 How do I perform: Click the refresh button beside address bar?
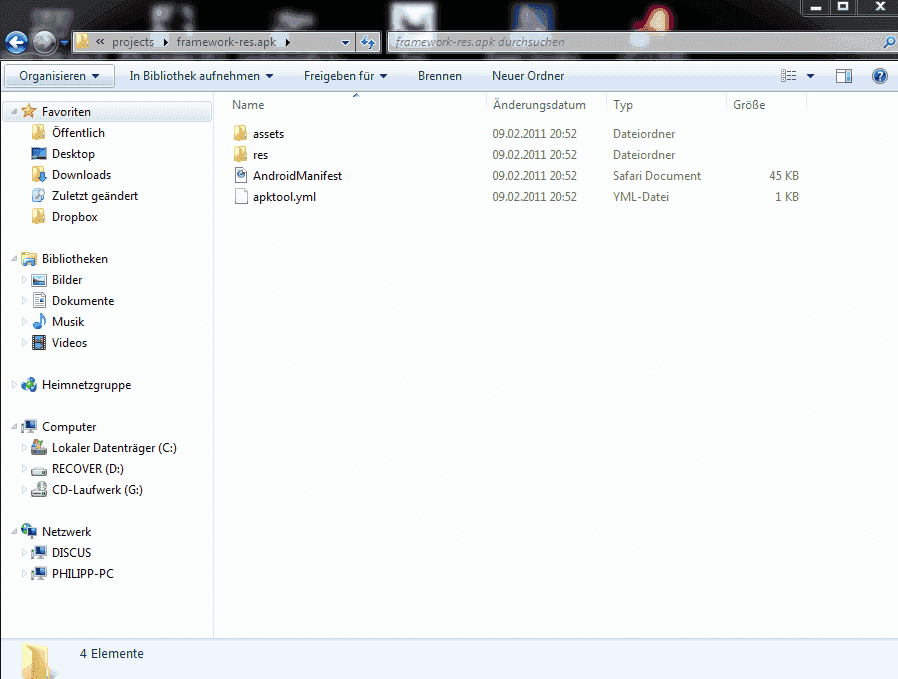[368, 42]
